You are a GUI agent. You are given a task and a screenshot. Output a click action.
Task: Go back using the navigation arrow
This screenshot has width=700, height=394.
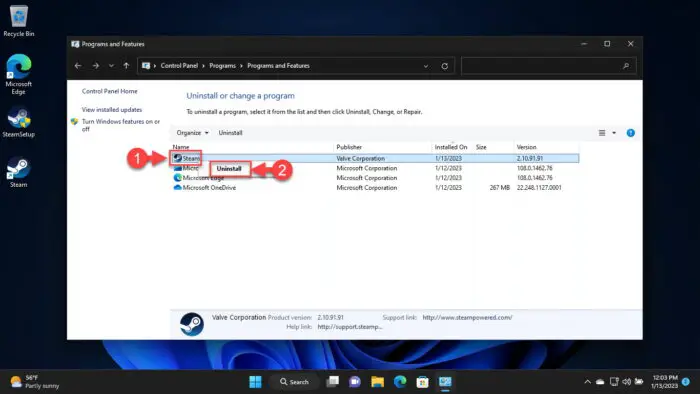pos(78,66)
